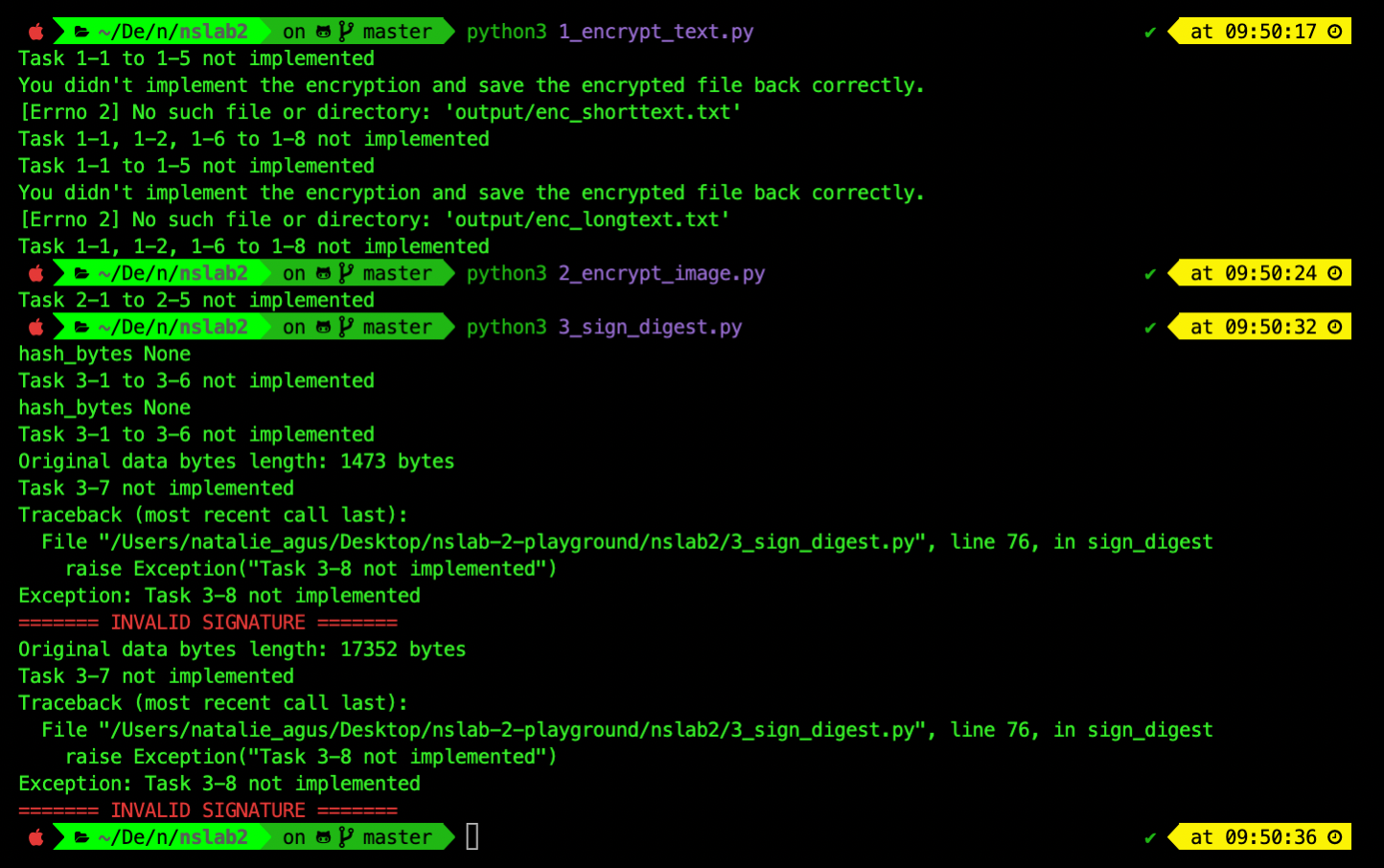Screen dimensions: 1384x868
Task: Click the Apple icon before the 2_encrypt_image.py command
Action: [36, 274]
